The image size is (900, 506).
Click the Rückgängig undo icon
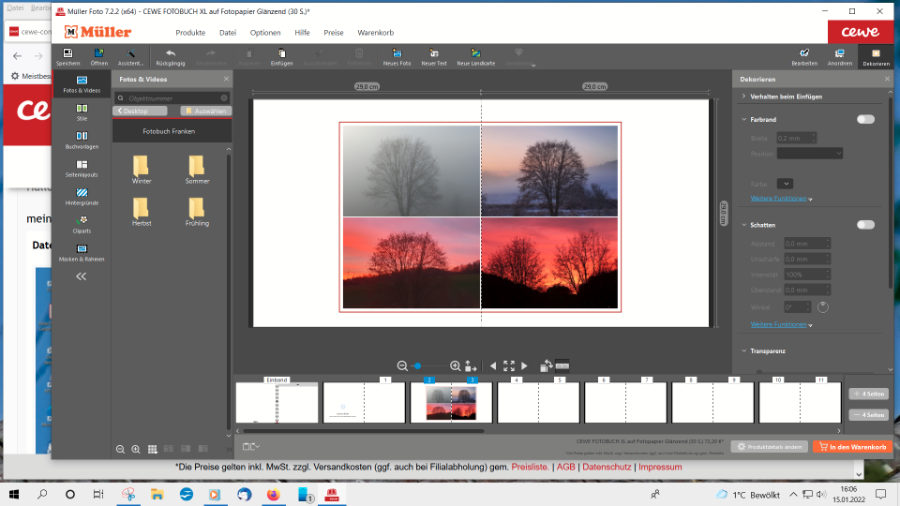point(171,56)
